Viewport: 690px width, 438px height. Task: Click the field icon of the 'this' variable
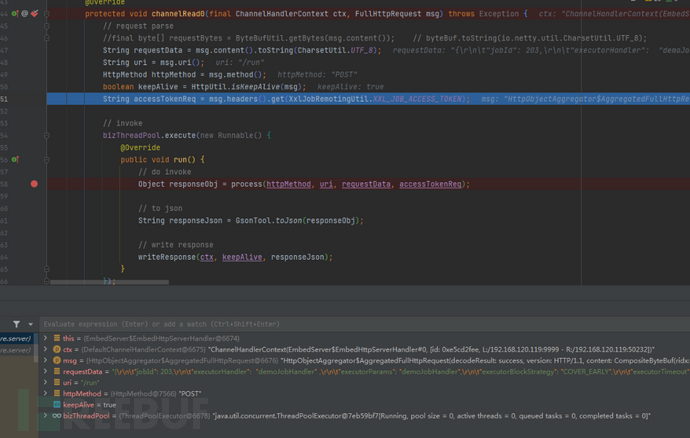tap(57, 338)
